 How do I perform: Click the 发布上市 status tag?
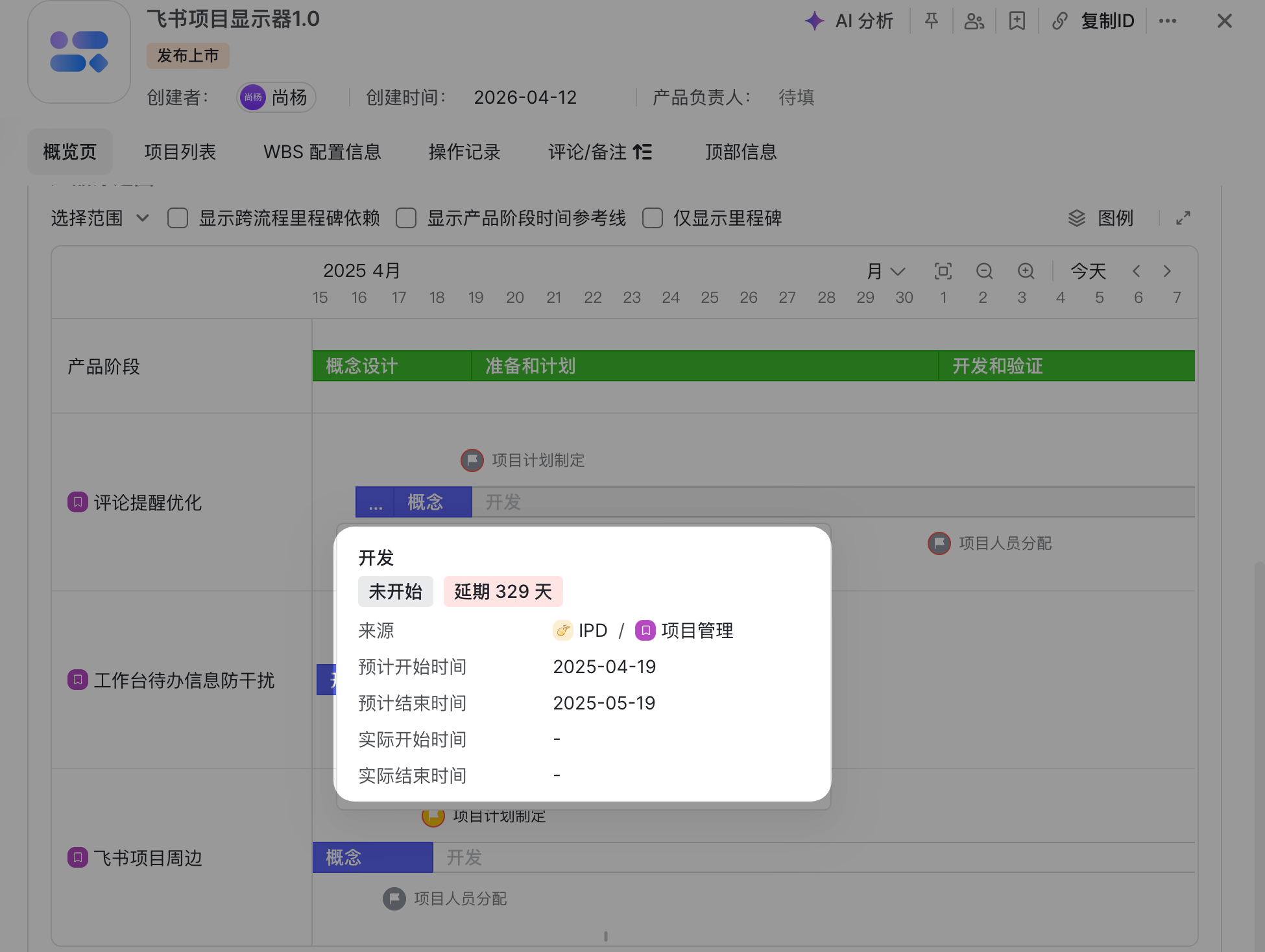188,56
